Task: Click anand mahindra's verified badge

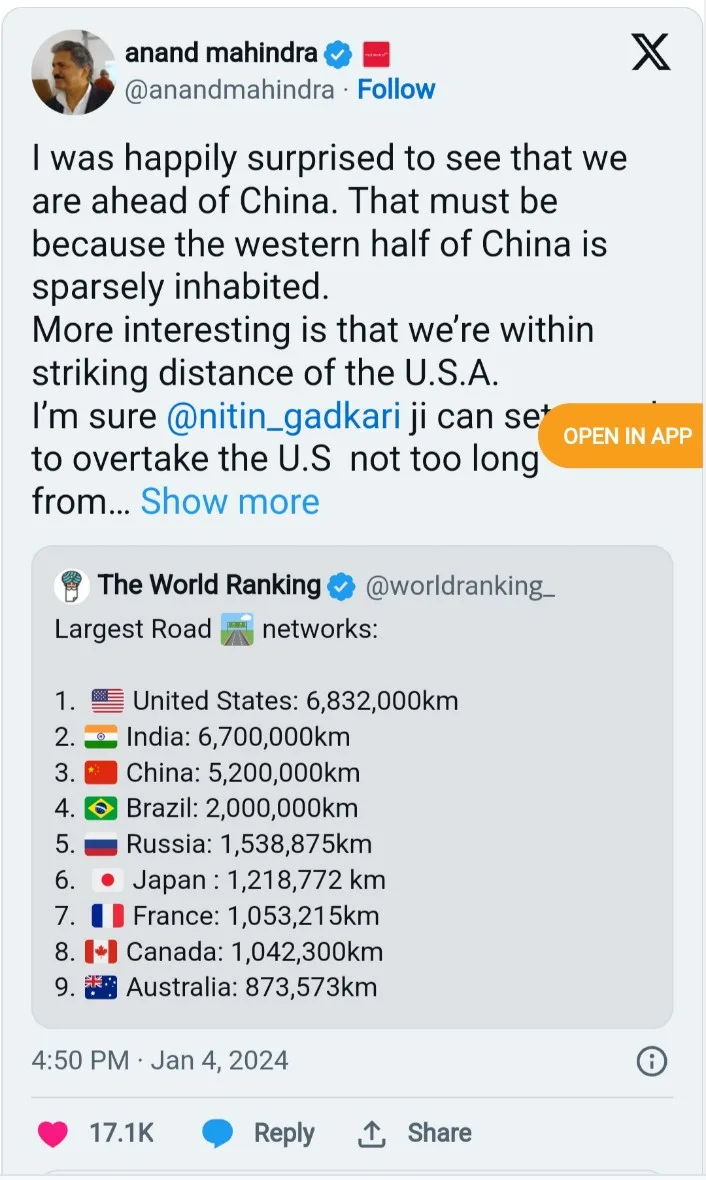Action: point(341,54)
